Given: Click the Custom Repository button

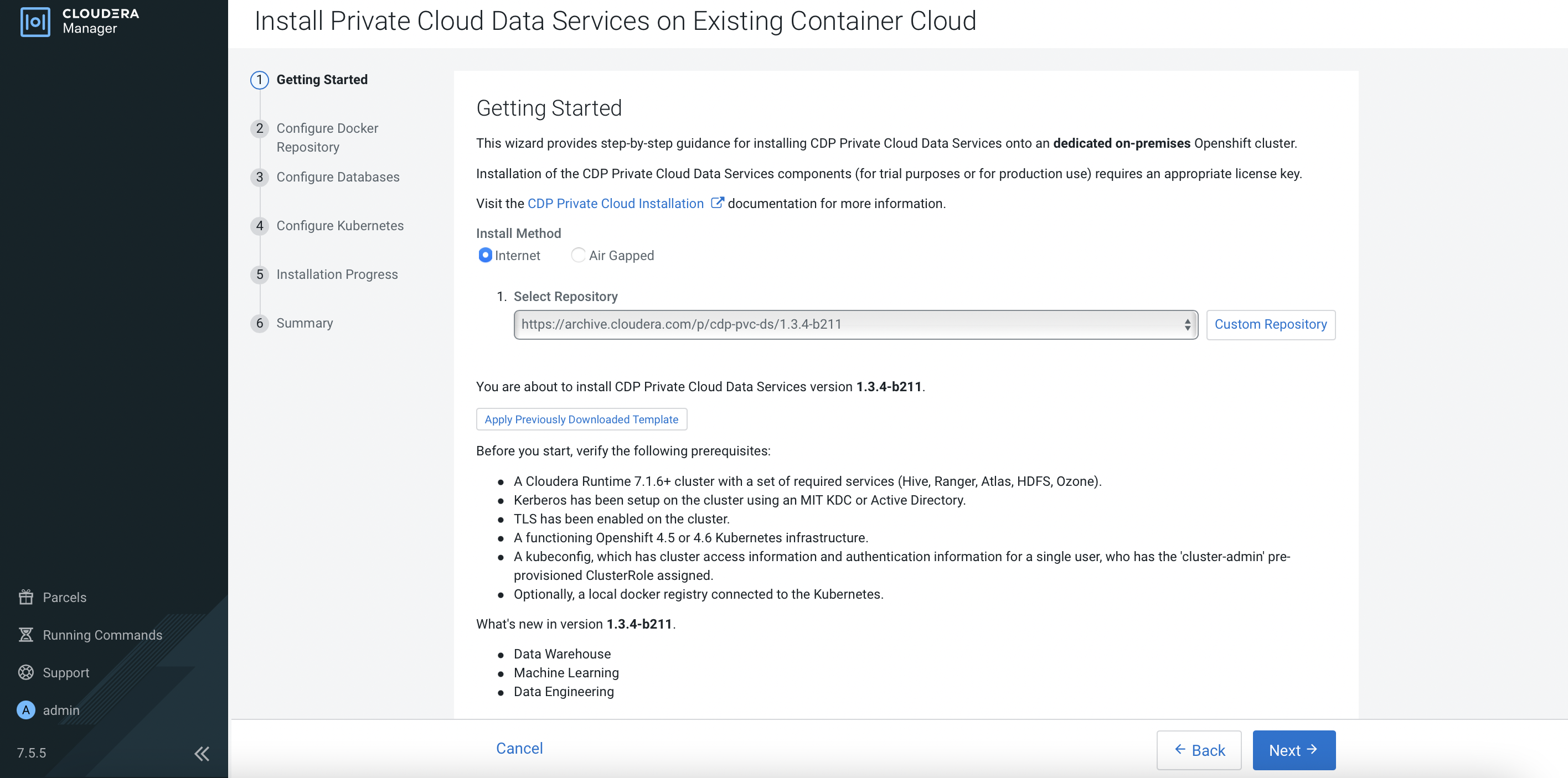Looking at the screenshot, I should coord(1270,324).
